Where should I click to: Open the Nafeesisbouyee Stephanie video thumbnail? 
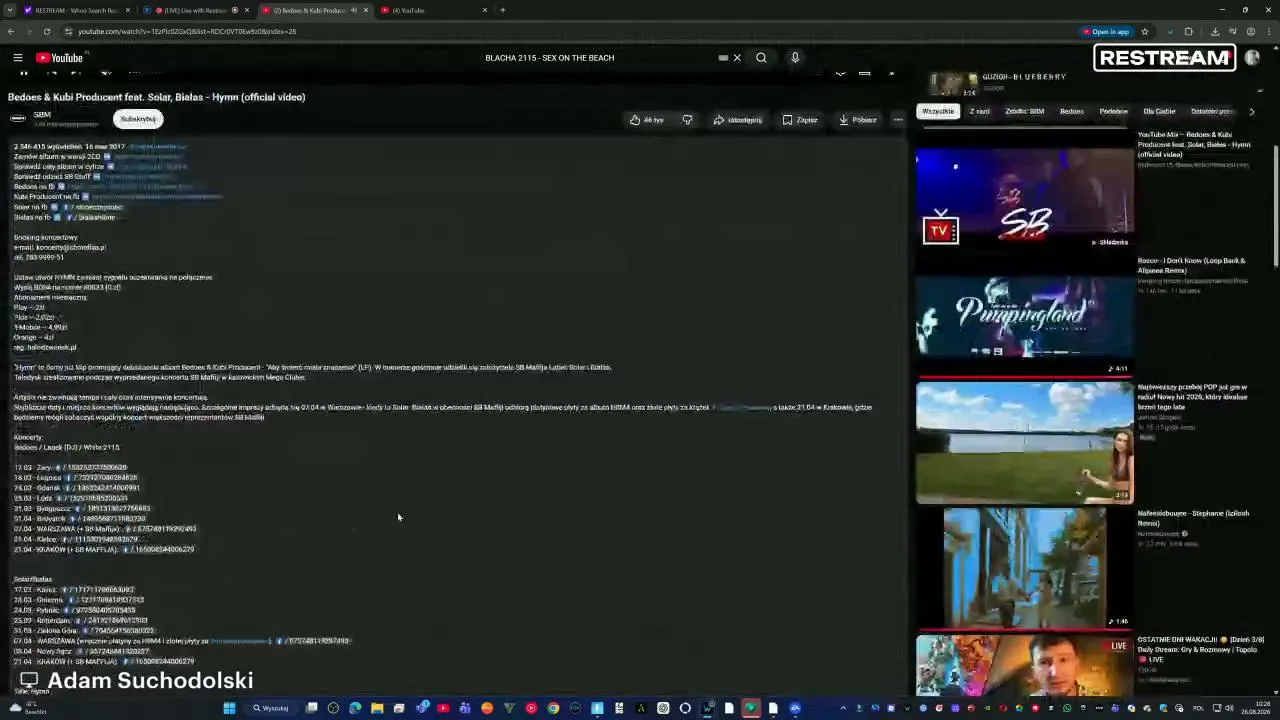(x=1025, y=568)
